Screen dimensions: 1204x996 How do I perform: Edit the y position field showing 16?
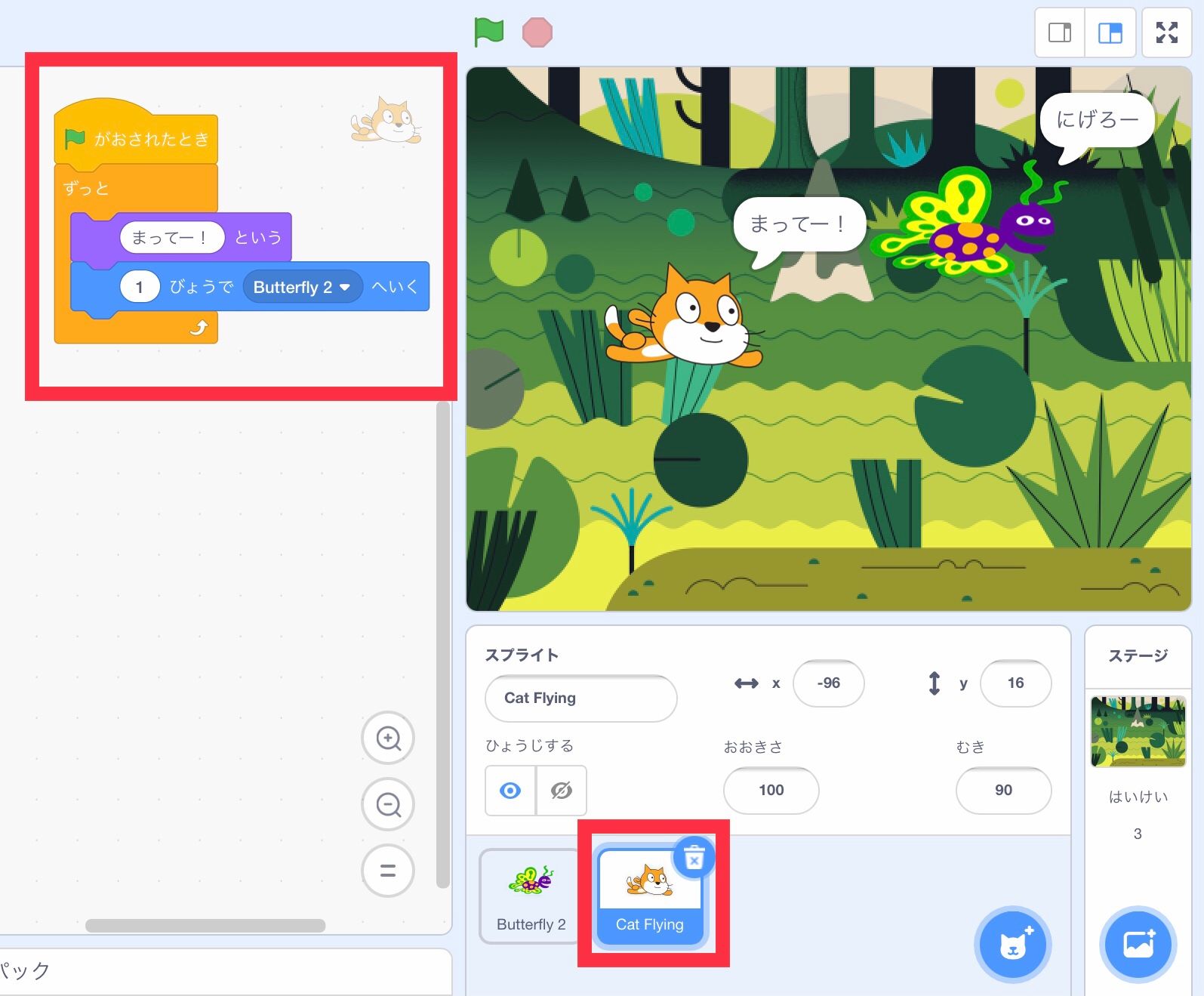tap(1015, 683)
